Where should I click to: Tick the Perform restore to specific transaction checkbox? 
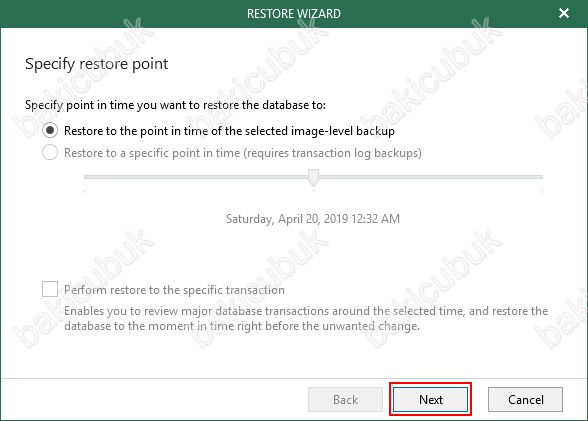[50, 289]
